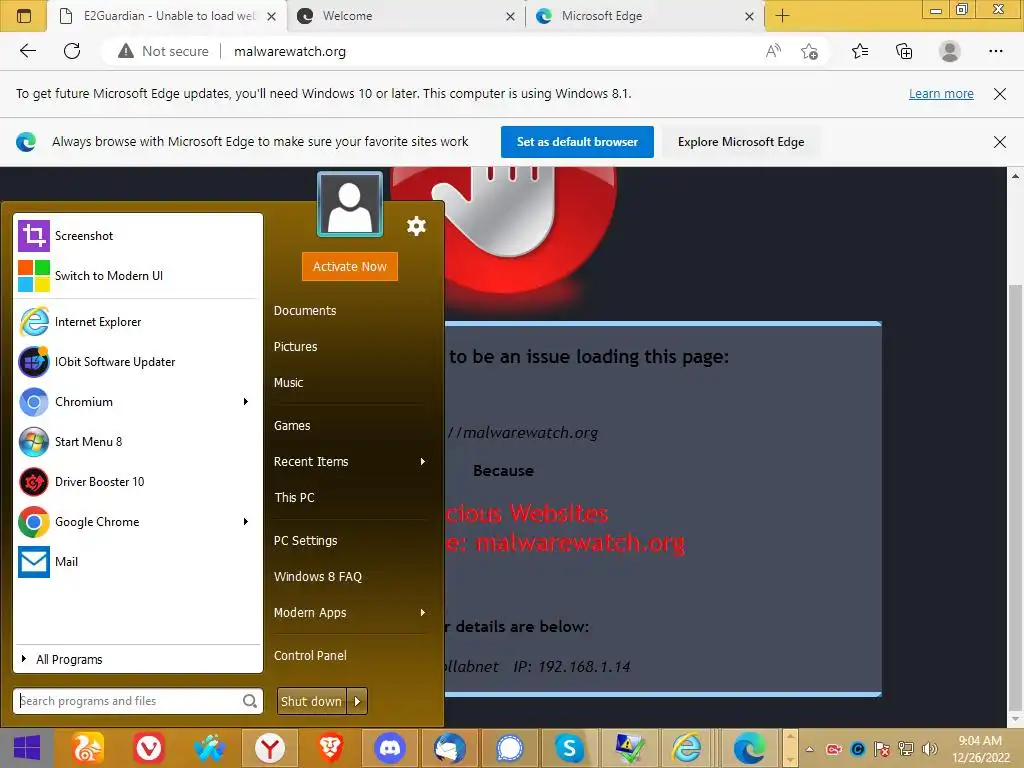Click the Activate Now button

click(x=349, y=266)
